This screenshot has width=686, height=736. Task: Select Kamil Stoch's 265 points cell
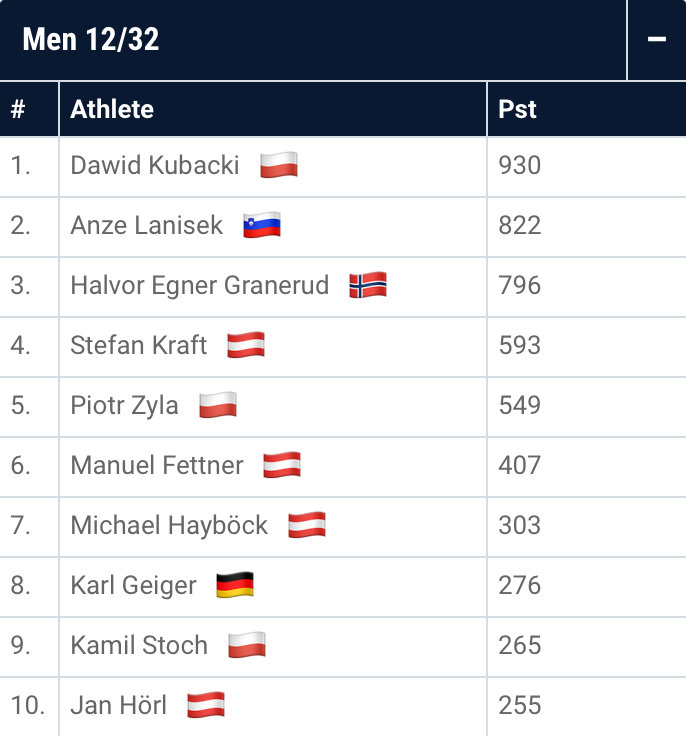[x=587, y=645]
